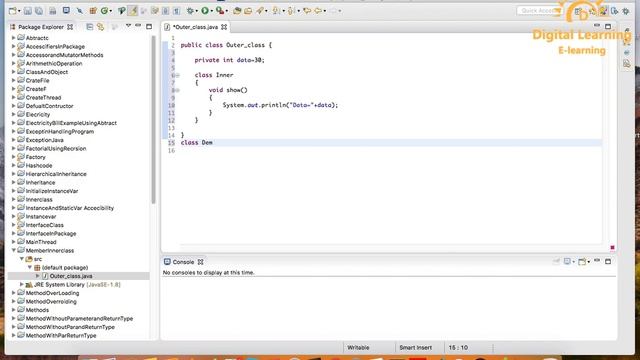Expand the Innerclass project
Image resolution: width=640 pixels, height=360 pixels.
tap(13, 200)
